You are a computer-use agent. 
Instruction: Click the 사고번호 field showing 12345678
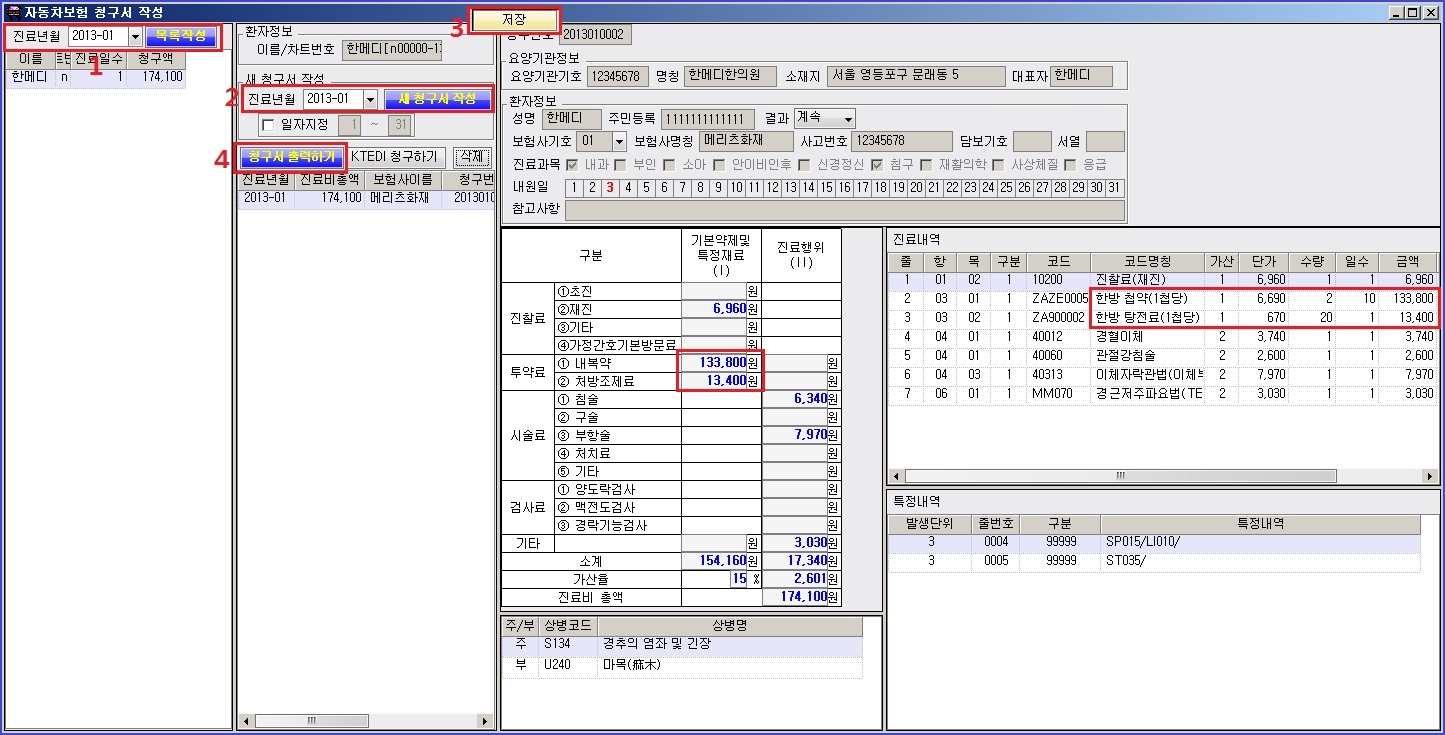point(902,141)
